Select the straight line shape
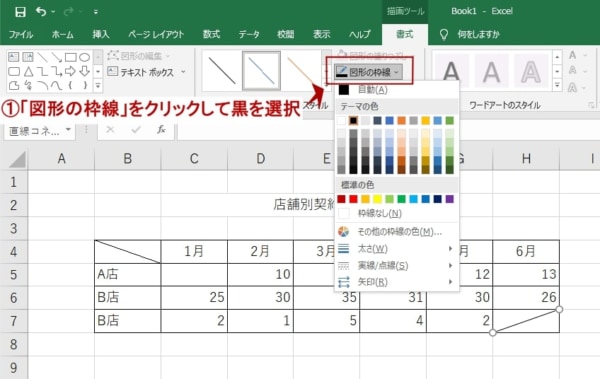 42,57
